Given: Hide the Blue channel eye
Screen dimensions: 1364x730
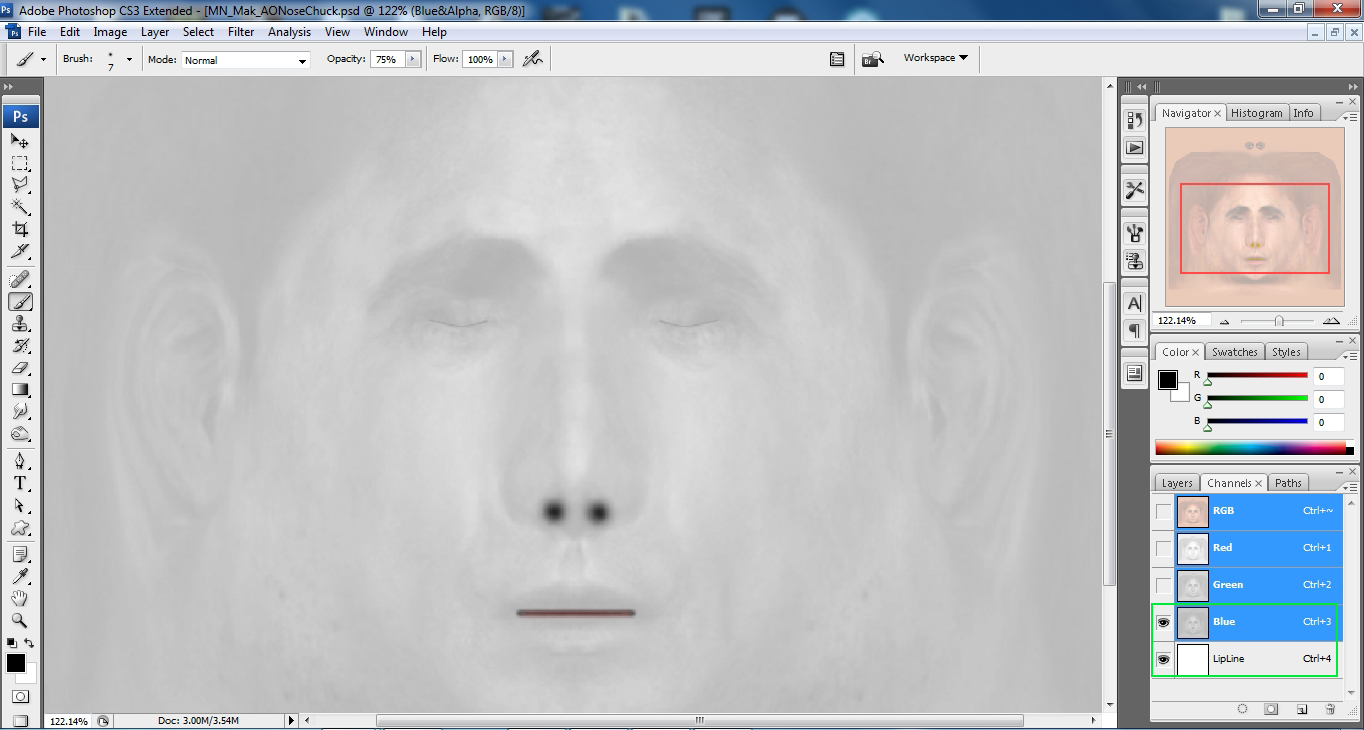Looking at the screenshot, I should point(1163,622).
